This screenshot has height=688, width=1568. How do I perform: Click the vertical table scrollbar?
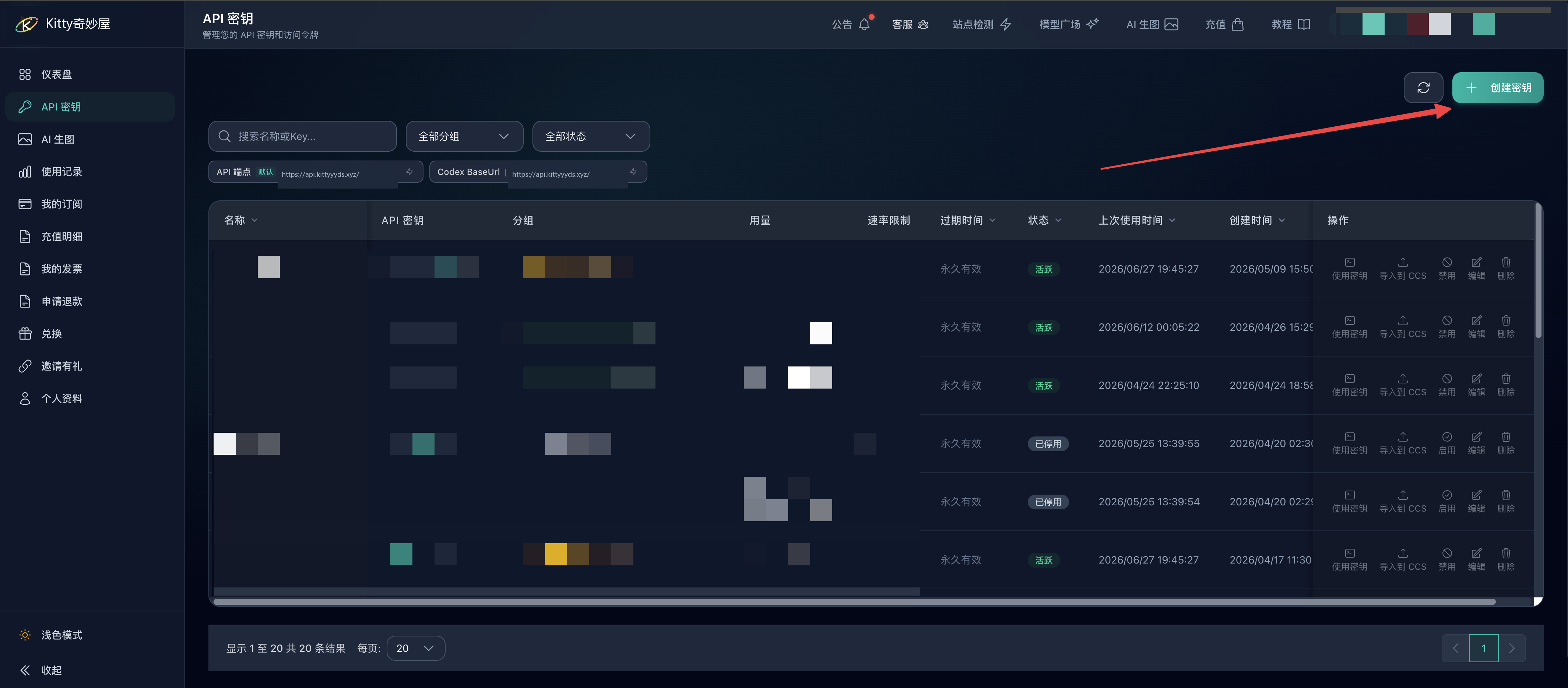click(1538, 271)
